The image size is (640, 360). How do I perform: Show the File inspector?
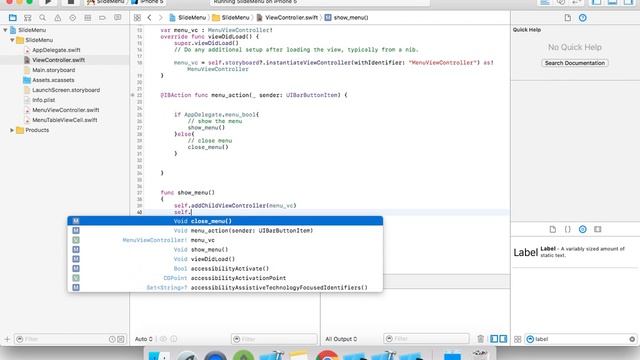click(567, 18)
